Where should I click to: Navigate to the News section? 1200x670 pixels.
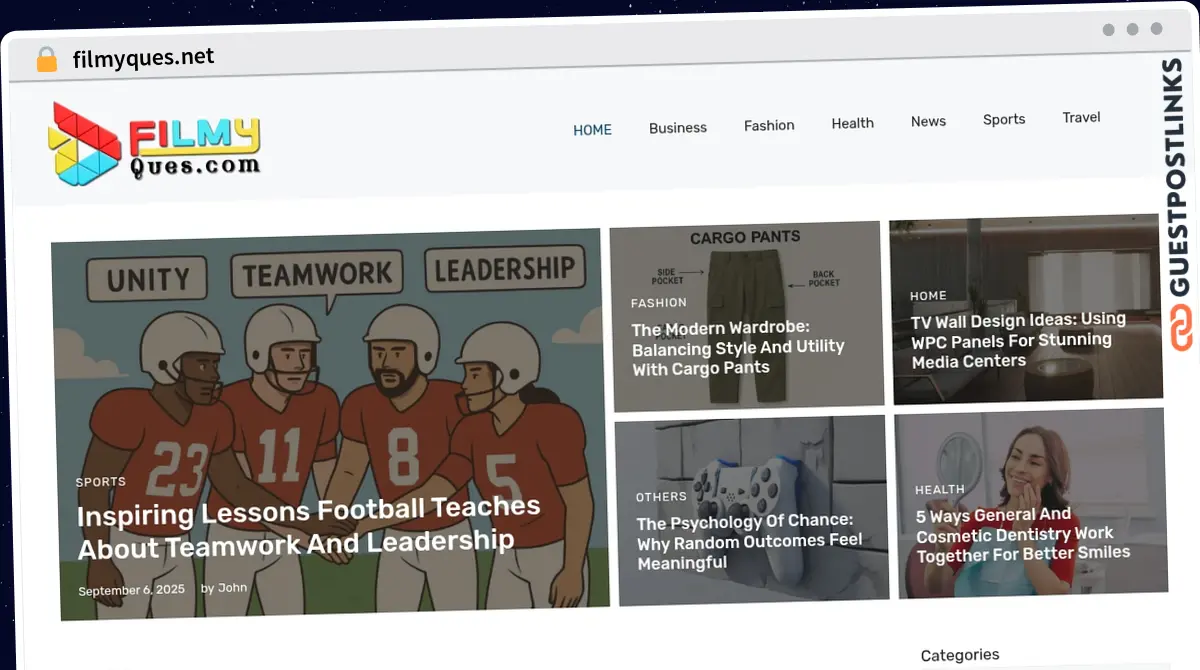click(x=928, y=121)
